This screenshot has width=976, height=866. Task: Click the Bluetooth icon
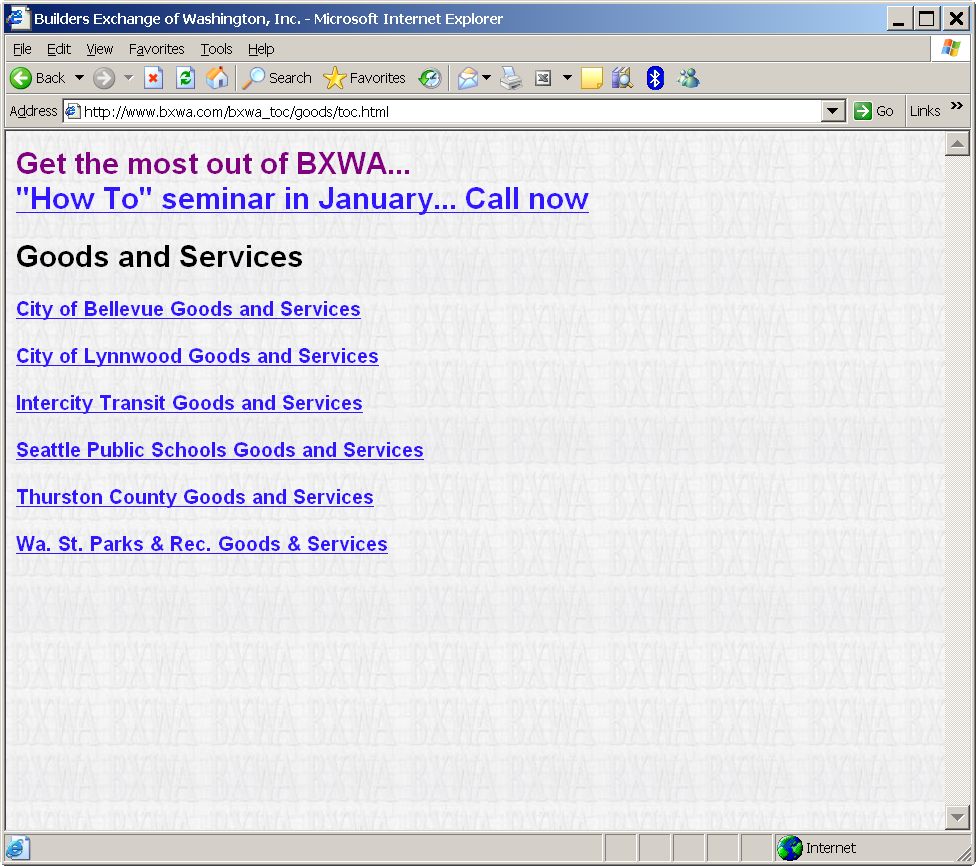pyautogui.click(x=655, y=78)
